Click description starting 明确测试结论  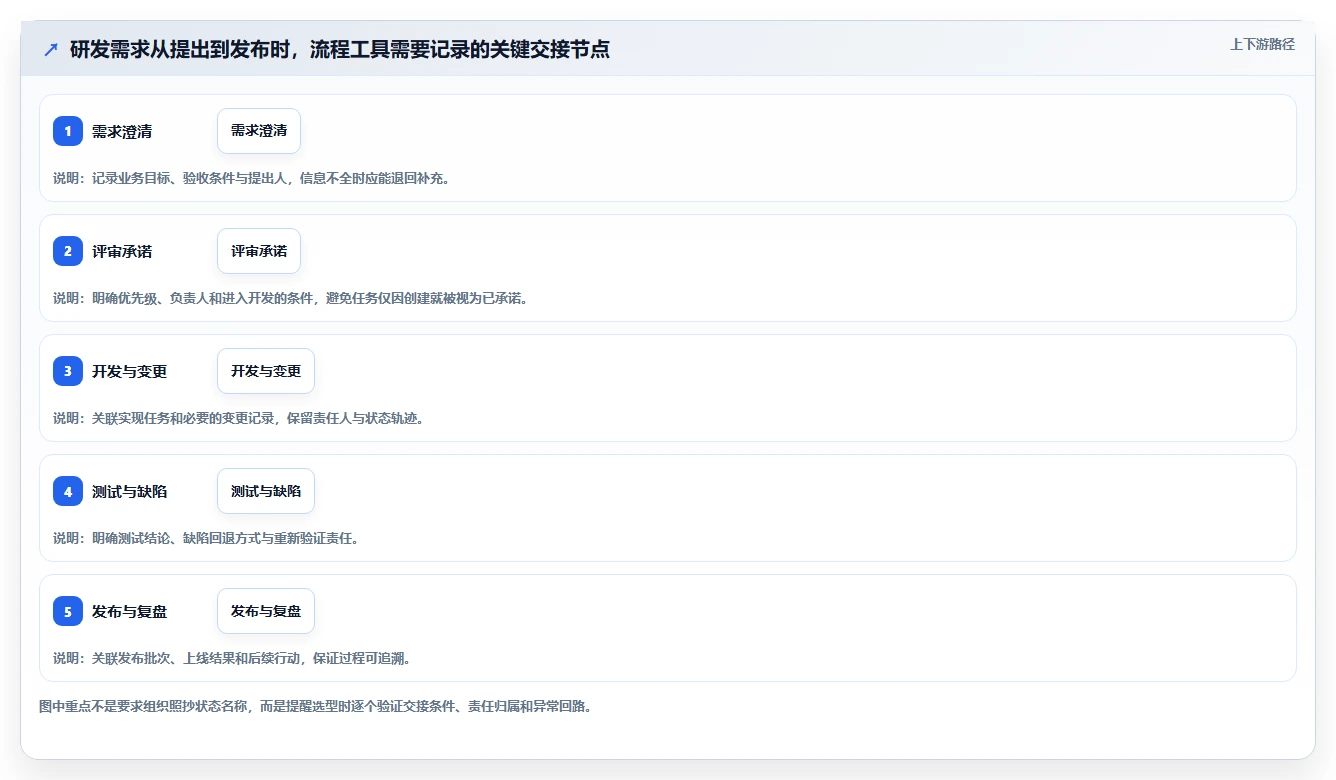[x=206, y=538]
